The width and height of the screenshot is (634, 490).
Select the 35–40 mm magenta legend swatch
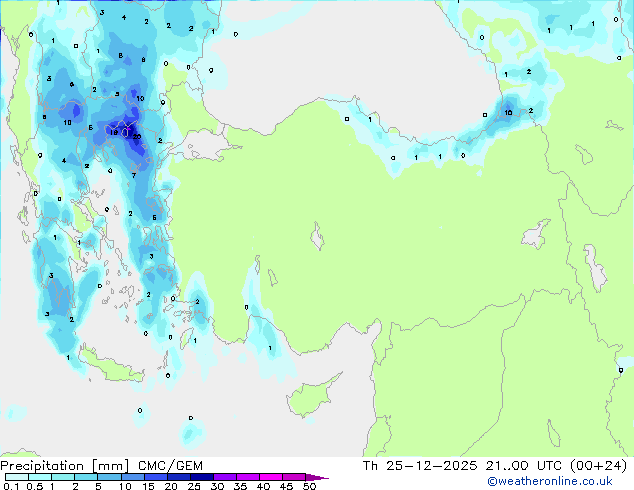click(247, 477)
